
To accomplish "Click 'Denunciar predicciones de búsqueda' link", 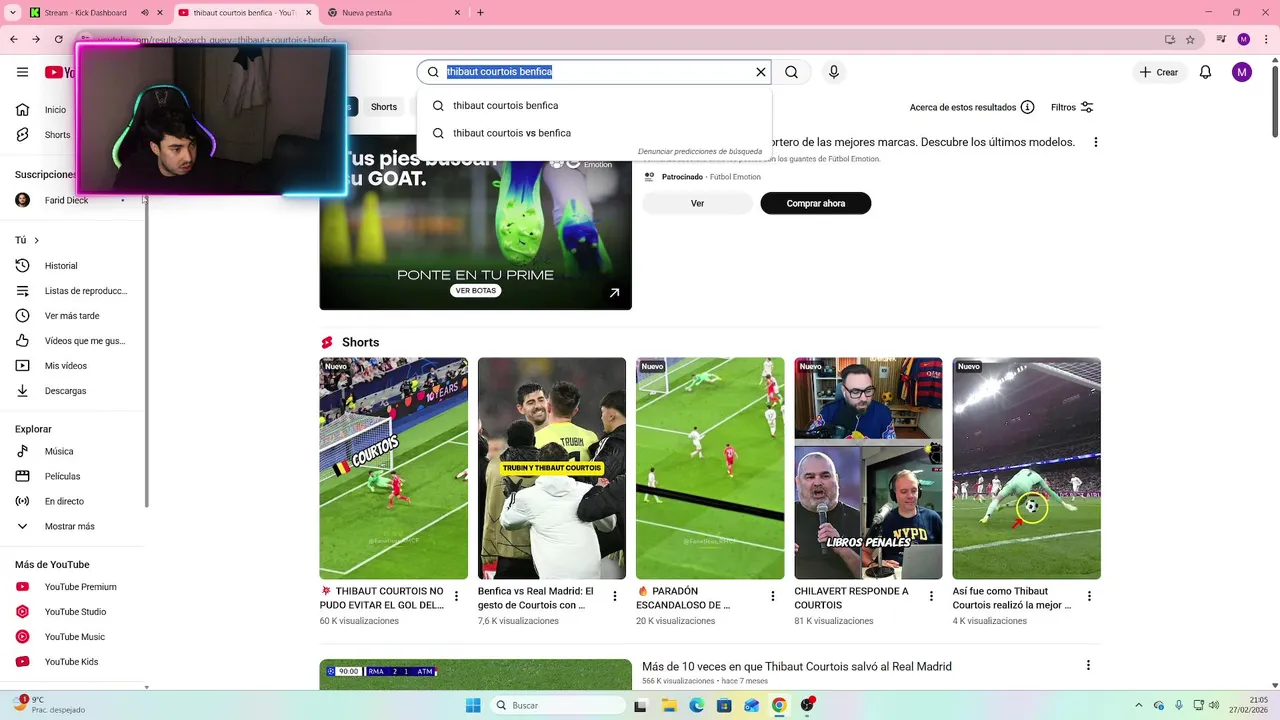I will click(x=700, y=151).
